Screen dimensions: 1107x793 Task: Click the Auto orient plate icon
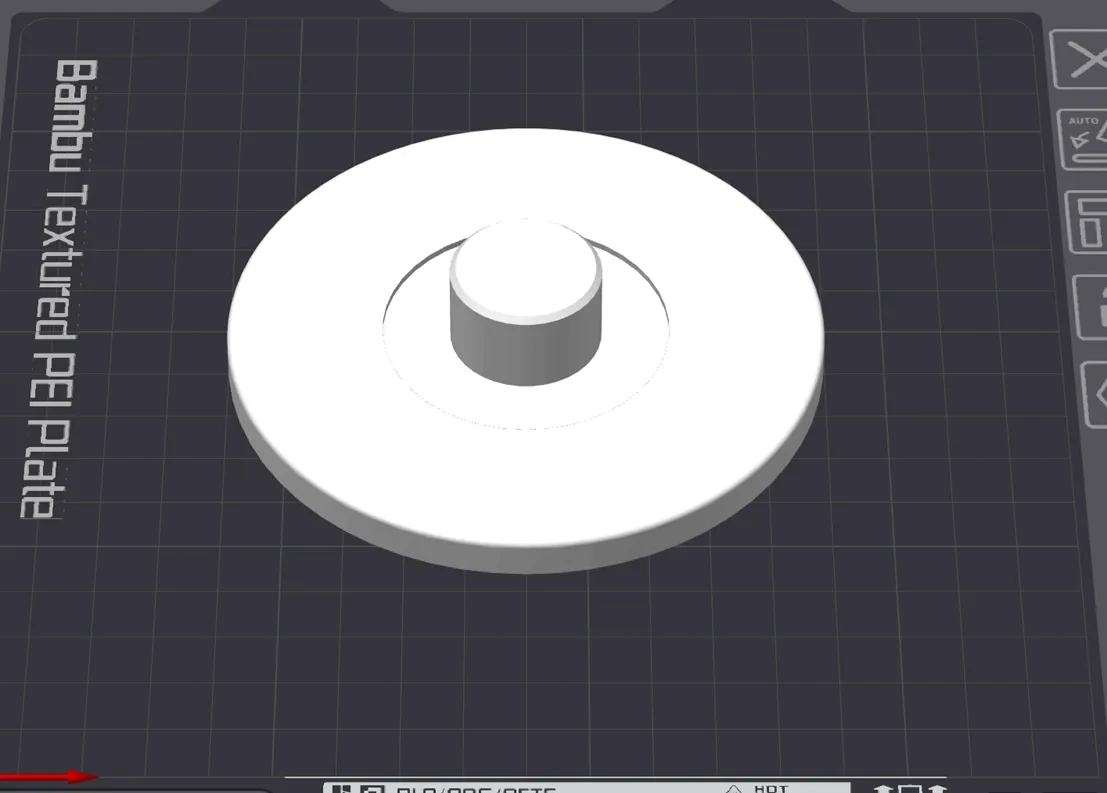(x=1083, y=140)
